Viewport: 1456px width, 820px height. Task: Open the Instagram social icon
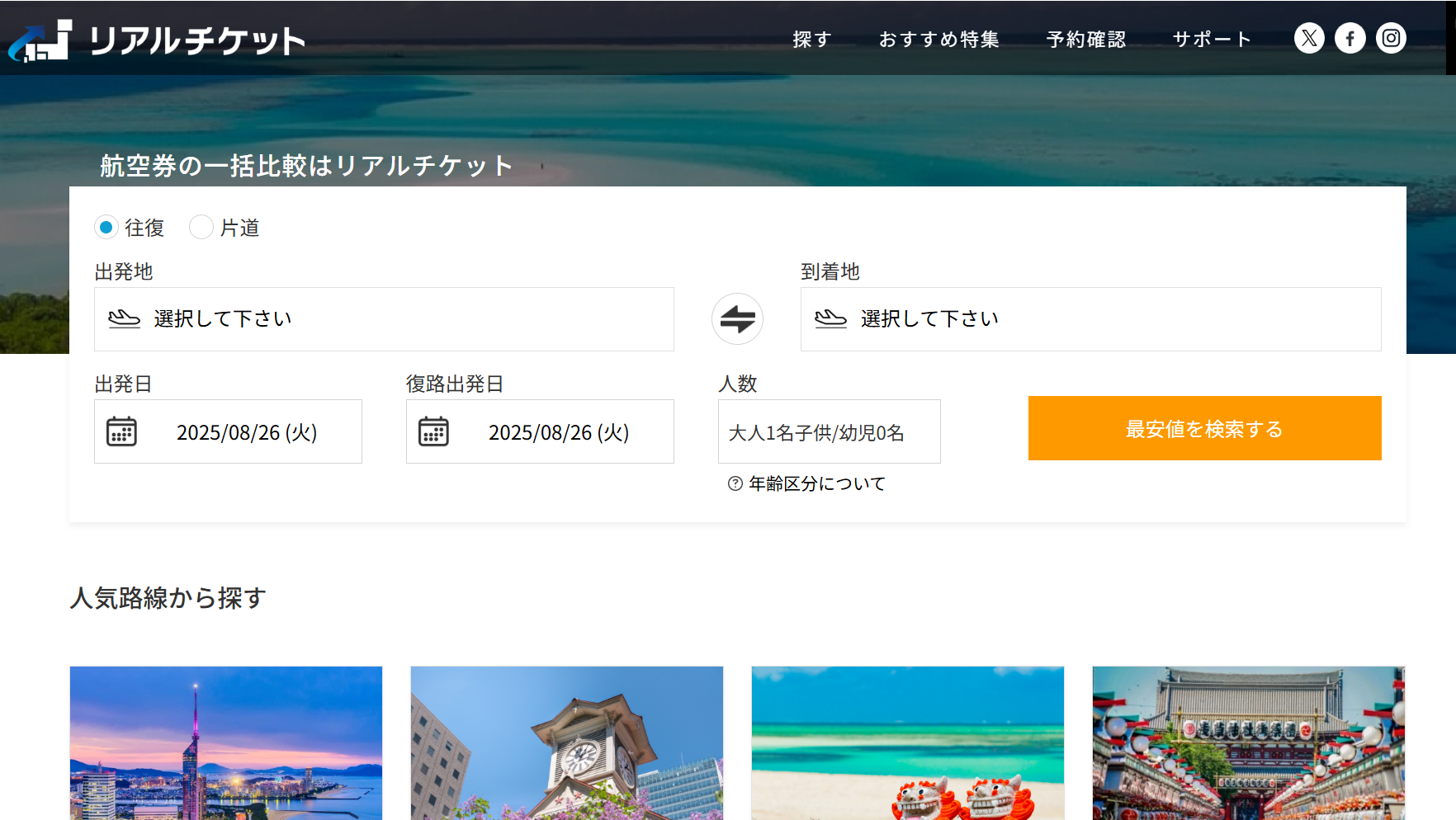click(x=1391, y=38)
